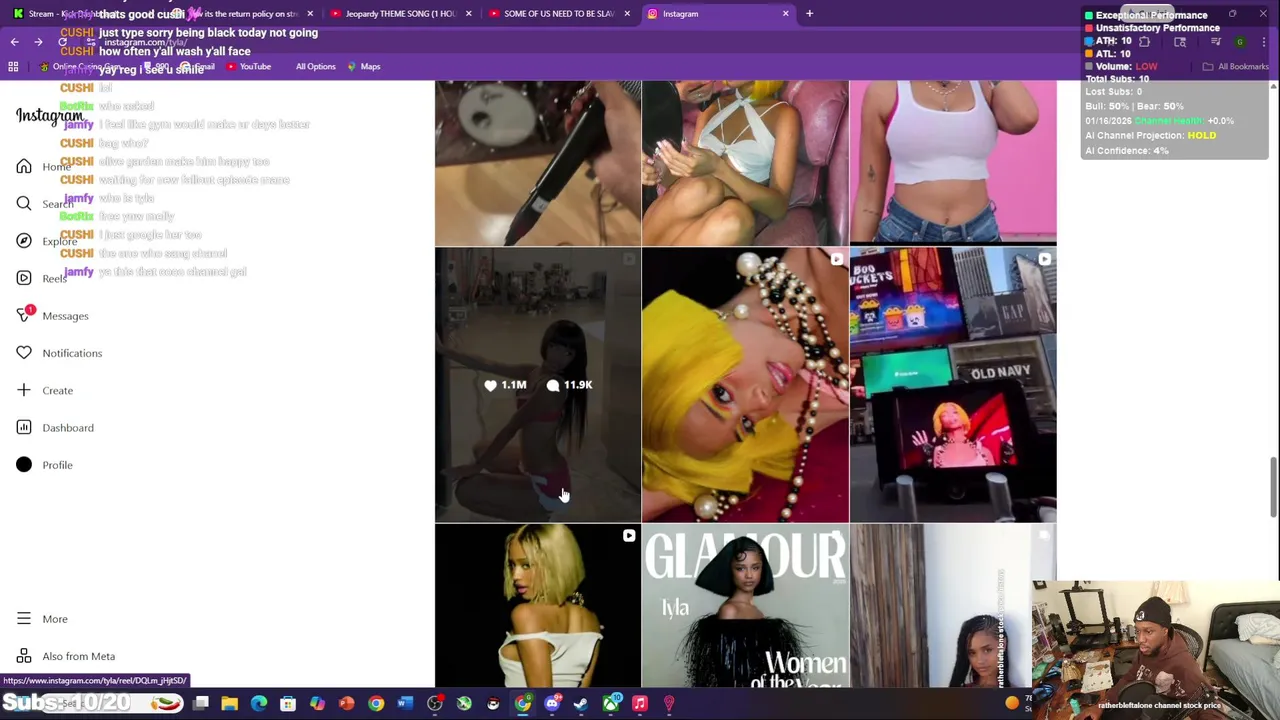Open File Explorer from the taskbar
The height and width of the screenshot is (720, 1280).
pos(229,704)
